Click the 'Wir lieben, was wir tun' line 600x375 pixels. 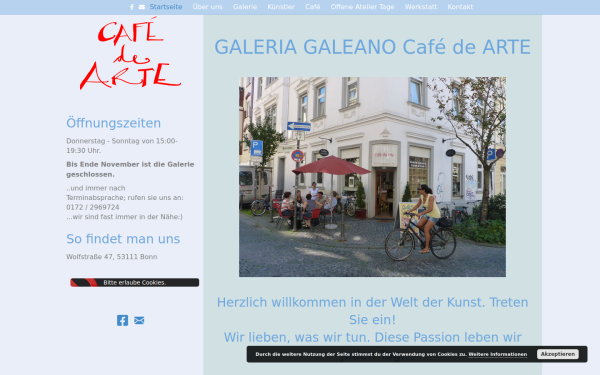[372, 338]
